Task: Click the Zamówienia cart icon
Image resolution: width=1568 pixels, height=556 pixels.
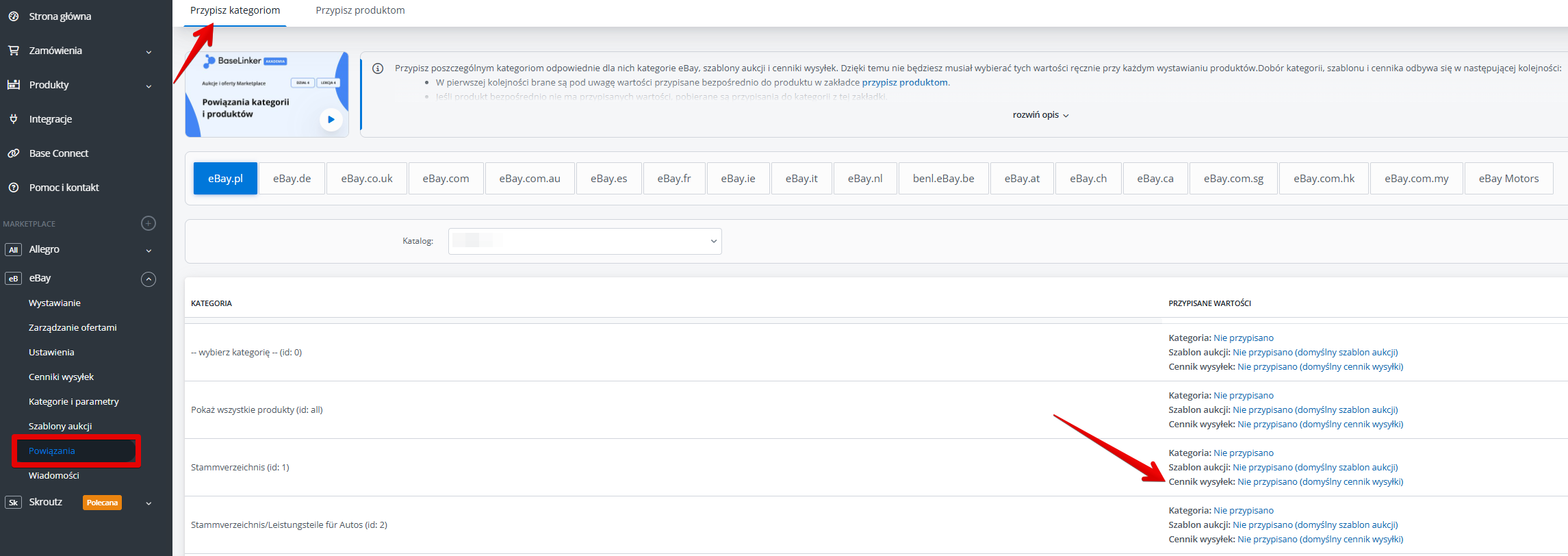Action: [x=13, y=51]
